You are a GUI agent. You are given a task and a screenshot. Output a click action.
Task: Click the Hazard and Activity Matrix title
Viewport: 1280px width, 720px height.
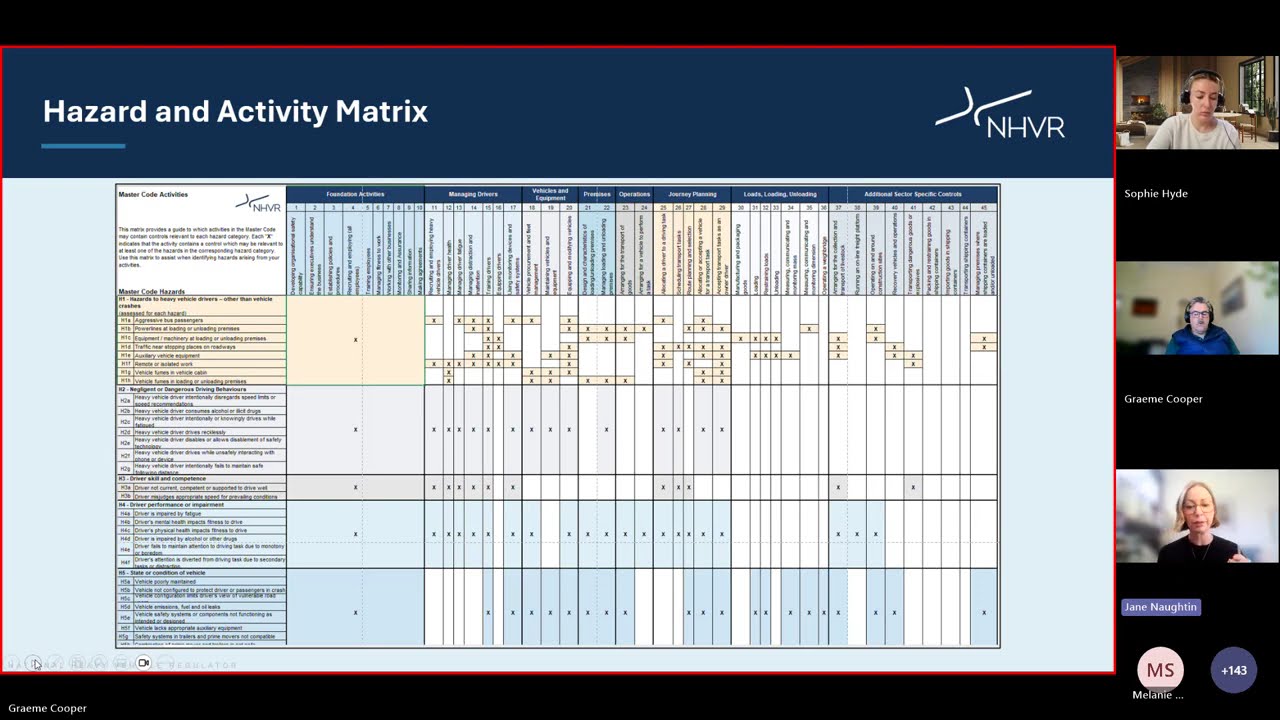[235, 111]
